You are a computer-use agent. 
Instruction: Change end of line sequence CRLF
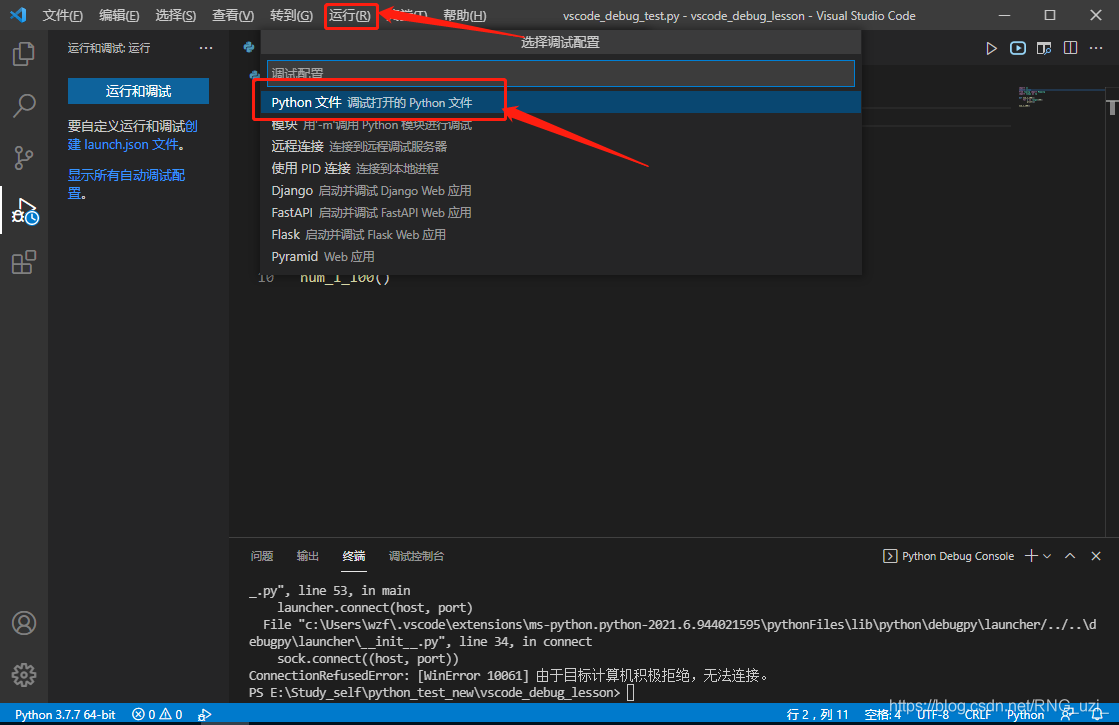[978, 714]
